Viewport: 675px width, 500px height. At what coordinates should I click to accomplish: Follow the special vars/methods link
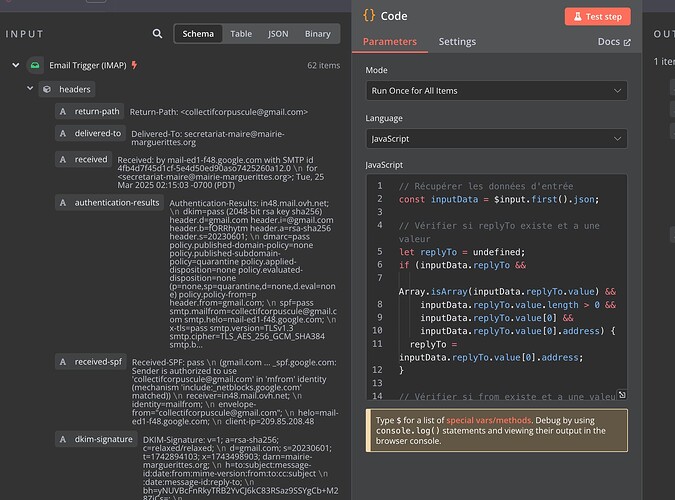(489, 420)
